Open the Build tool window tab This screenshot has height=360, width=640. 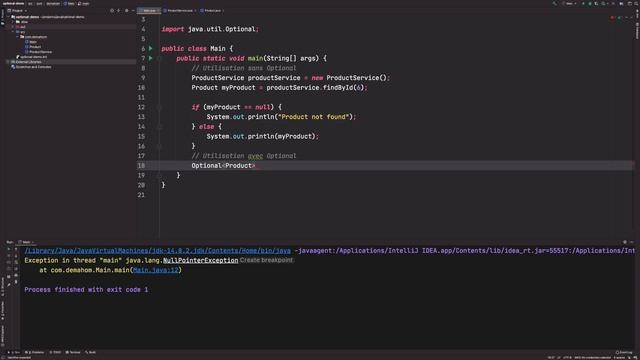(91, 352)
